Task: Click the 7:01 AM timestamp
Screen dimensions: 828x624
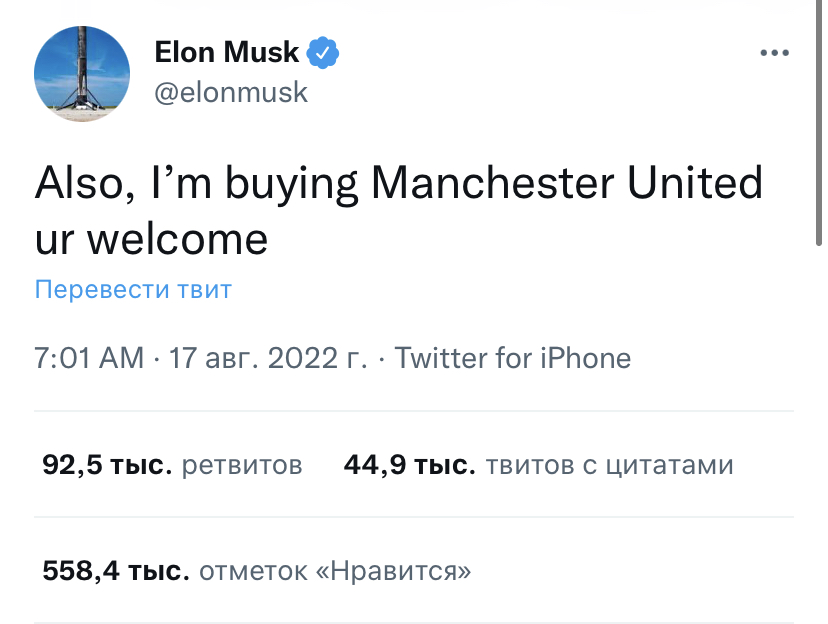Action: tap(89, 358)
